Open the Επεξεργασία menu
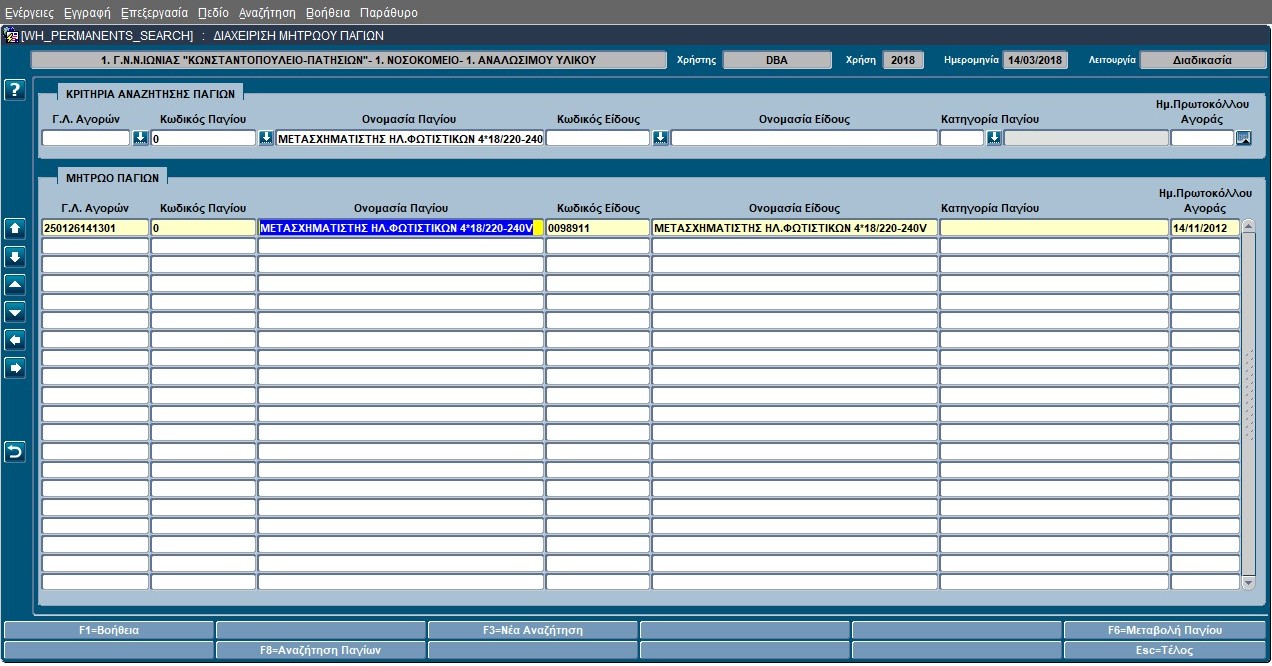Viewport: 1272px width, 666px height. pos(154,13)
